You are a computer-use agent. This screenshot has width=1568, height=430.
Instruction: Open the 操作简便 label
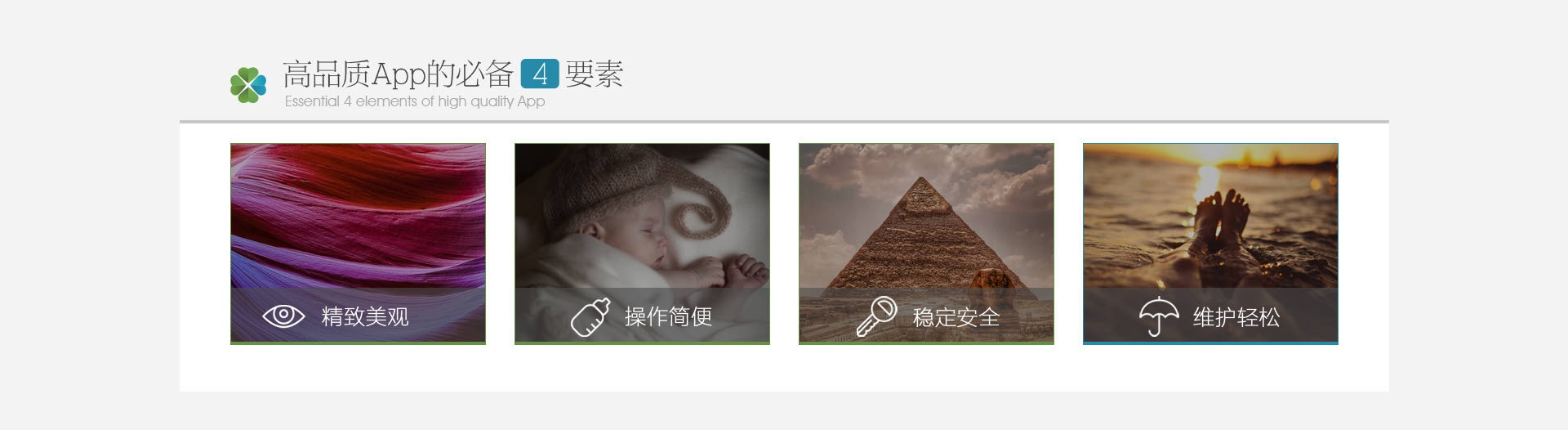pyautogui.click(x=668, y=316)
